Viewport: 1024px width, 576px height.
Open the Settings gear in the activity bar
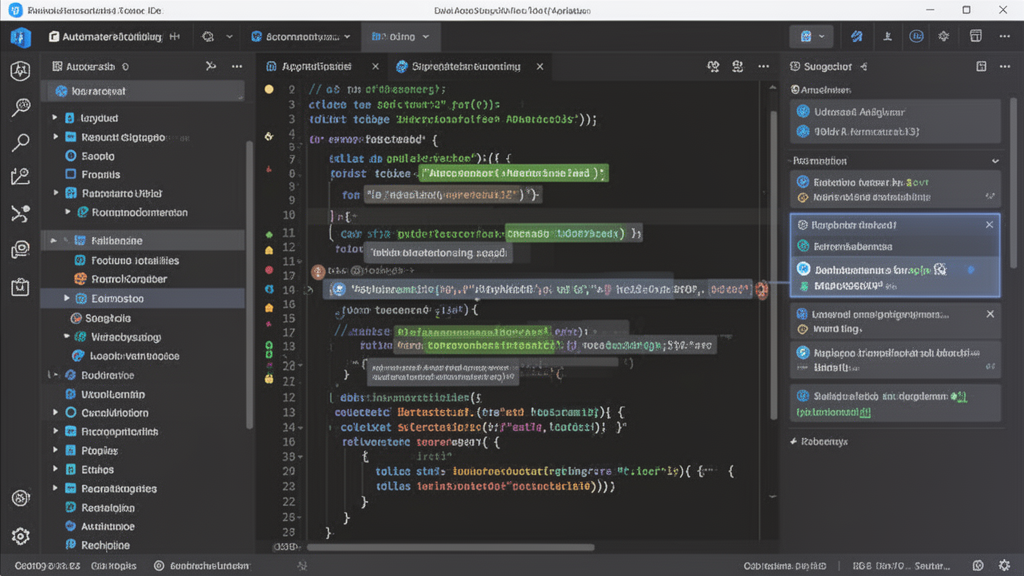click(x=20, y=536)
